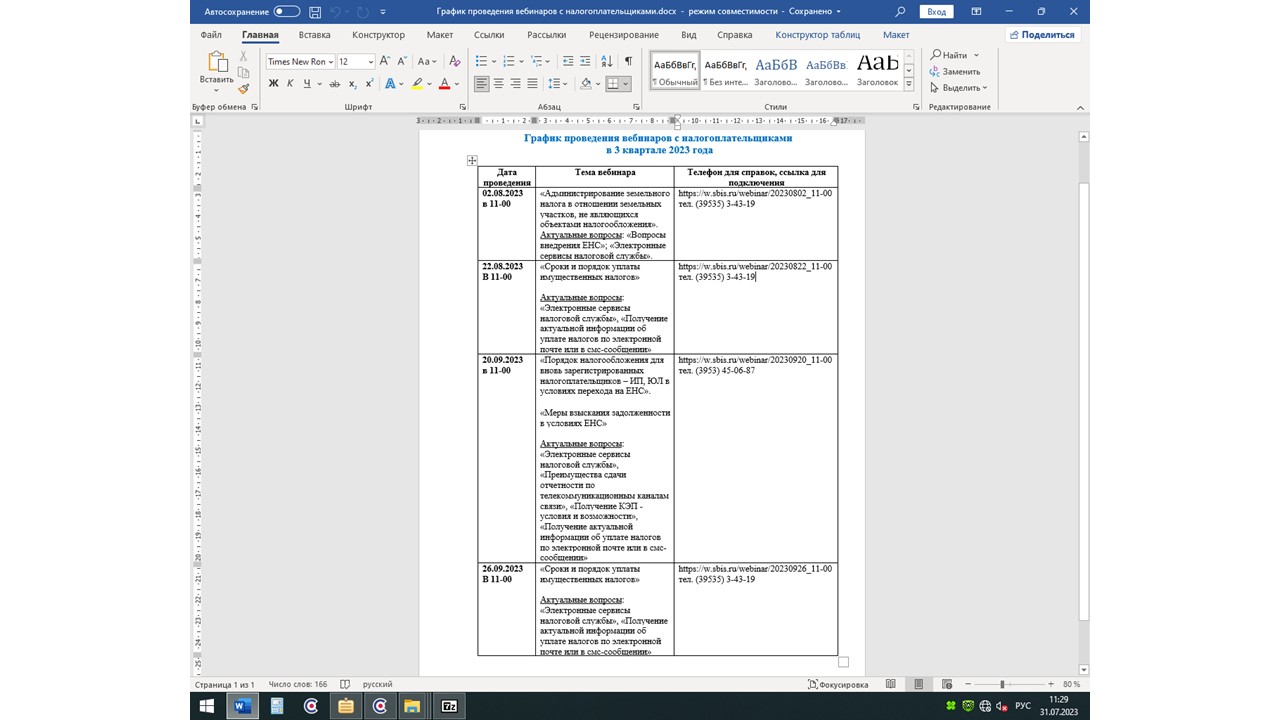Open the borders dropdown arrow

(627, 84)
